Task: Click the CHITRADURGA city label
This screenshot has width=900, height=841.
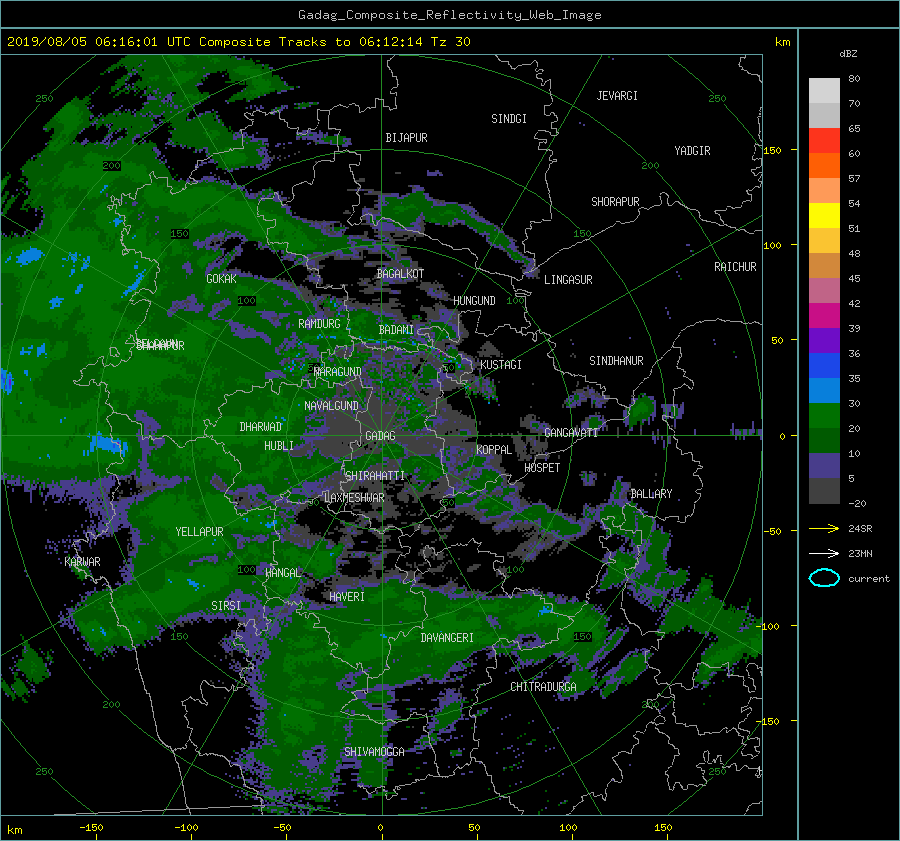Action: click(x=544, y=687)
